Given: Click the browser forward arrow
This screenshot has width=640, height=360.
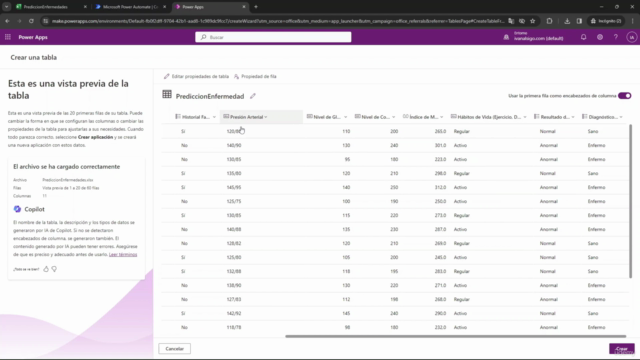Looking at the screenshot, I should 19,21.
